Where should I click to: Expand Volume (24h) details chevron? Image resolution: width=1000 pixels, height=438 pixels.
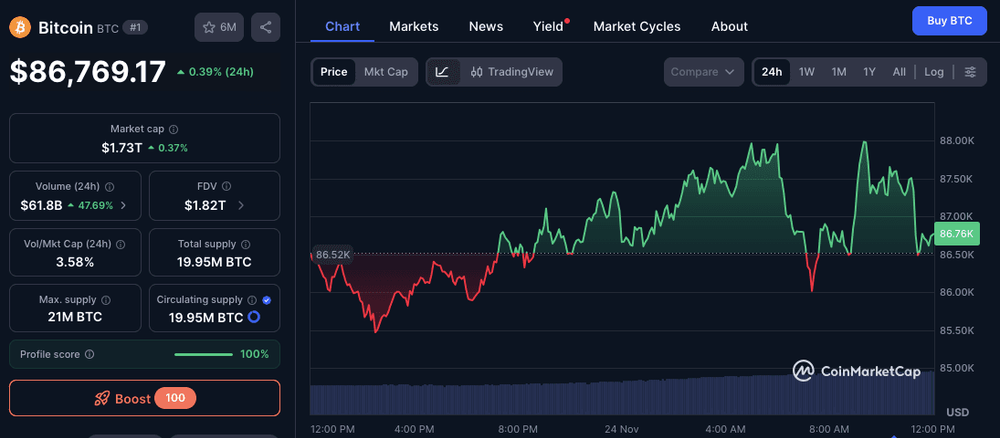pyautogui.click(x=123, y=205)
